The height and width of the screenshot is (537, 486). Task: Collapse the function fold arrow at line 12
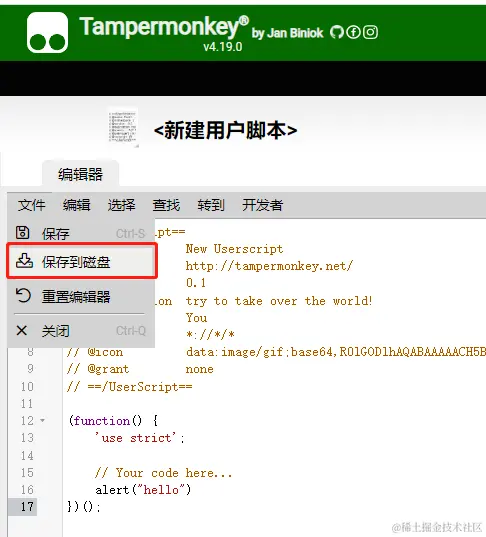[42, 420]
